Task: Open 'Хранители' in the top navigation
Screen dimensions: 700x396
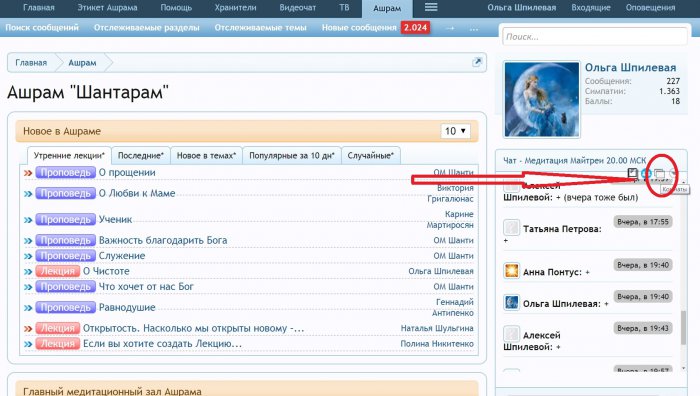Action: (x=235, y=8)
